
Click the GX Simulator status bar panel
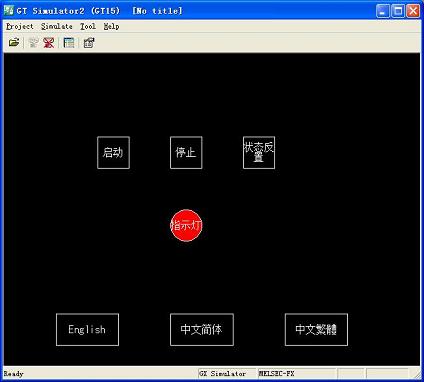pyautogui.click(x=227, y=374)
